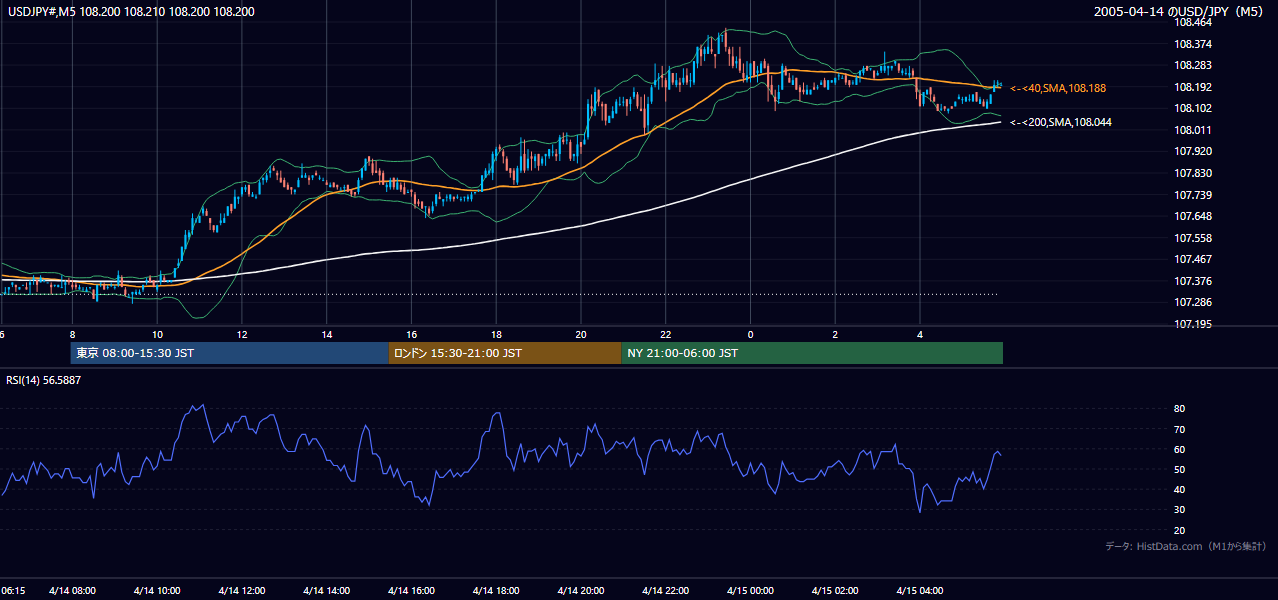Click hour label 14 on upper time axis
The height and width of the screenshot is (600, 1278).
(x=327, y=334)
